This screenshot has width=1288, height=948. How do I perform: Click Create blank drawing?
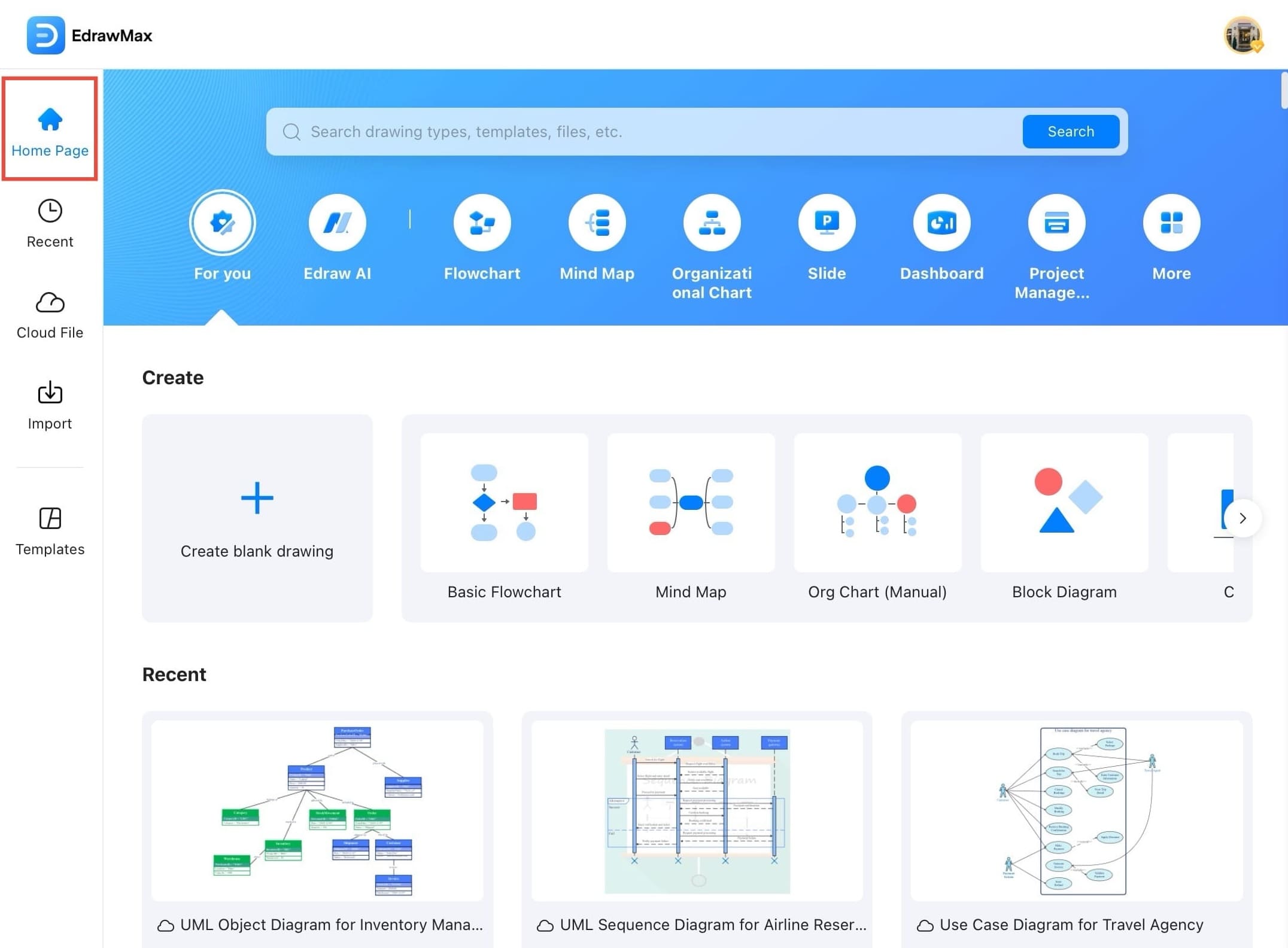click(257, 518)
